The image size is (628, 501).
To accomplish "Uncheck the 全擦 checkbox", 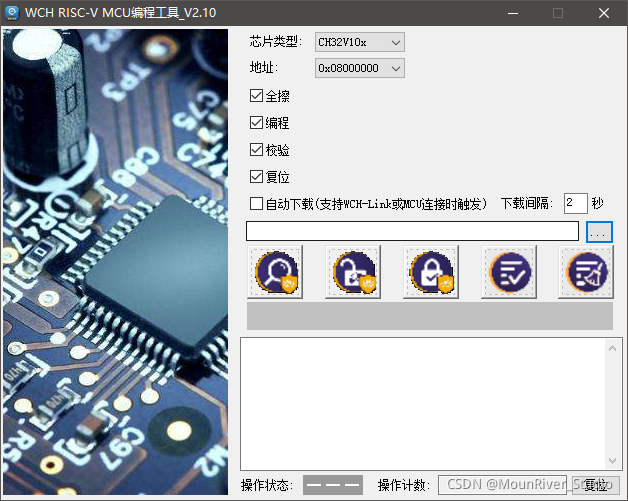I will coord(256,96).
